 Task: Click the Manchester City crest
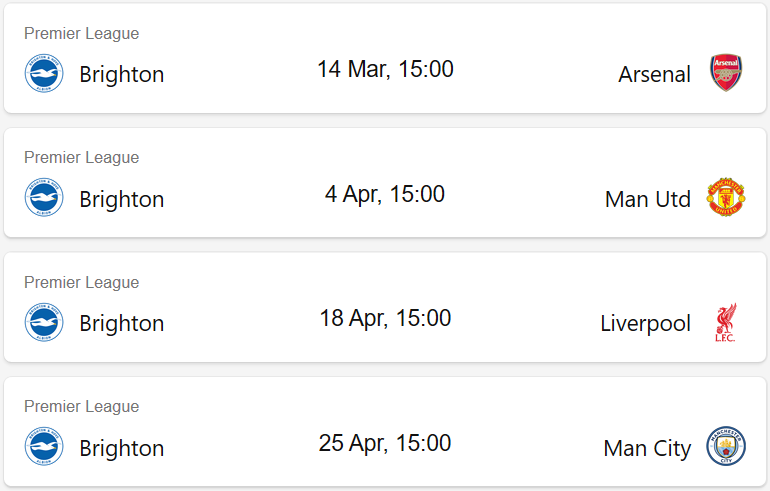pyautogui.click(x=726, y=446)
